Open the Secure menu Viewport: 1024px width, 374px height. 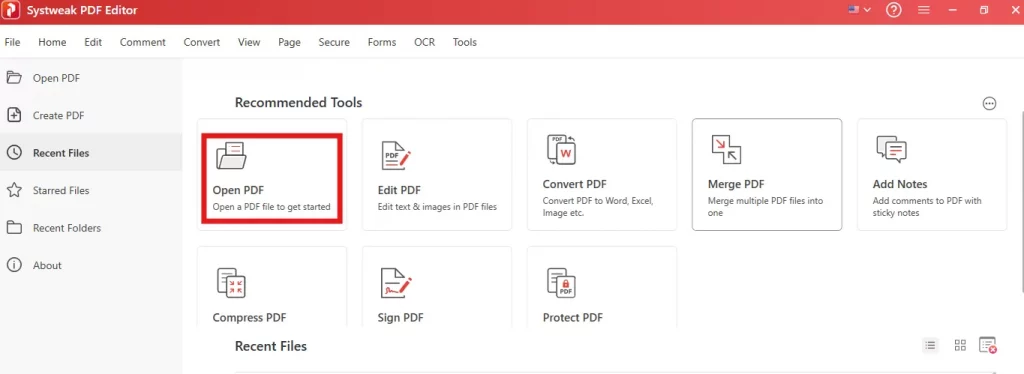click(334, 42)
